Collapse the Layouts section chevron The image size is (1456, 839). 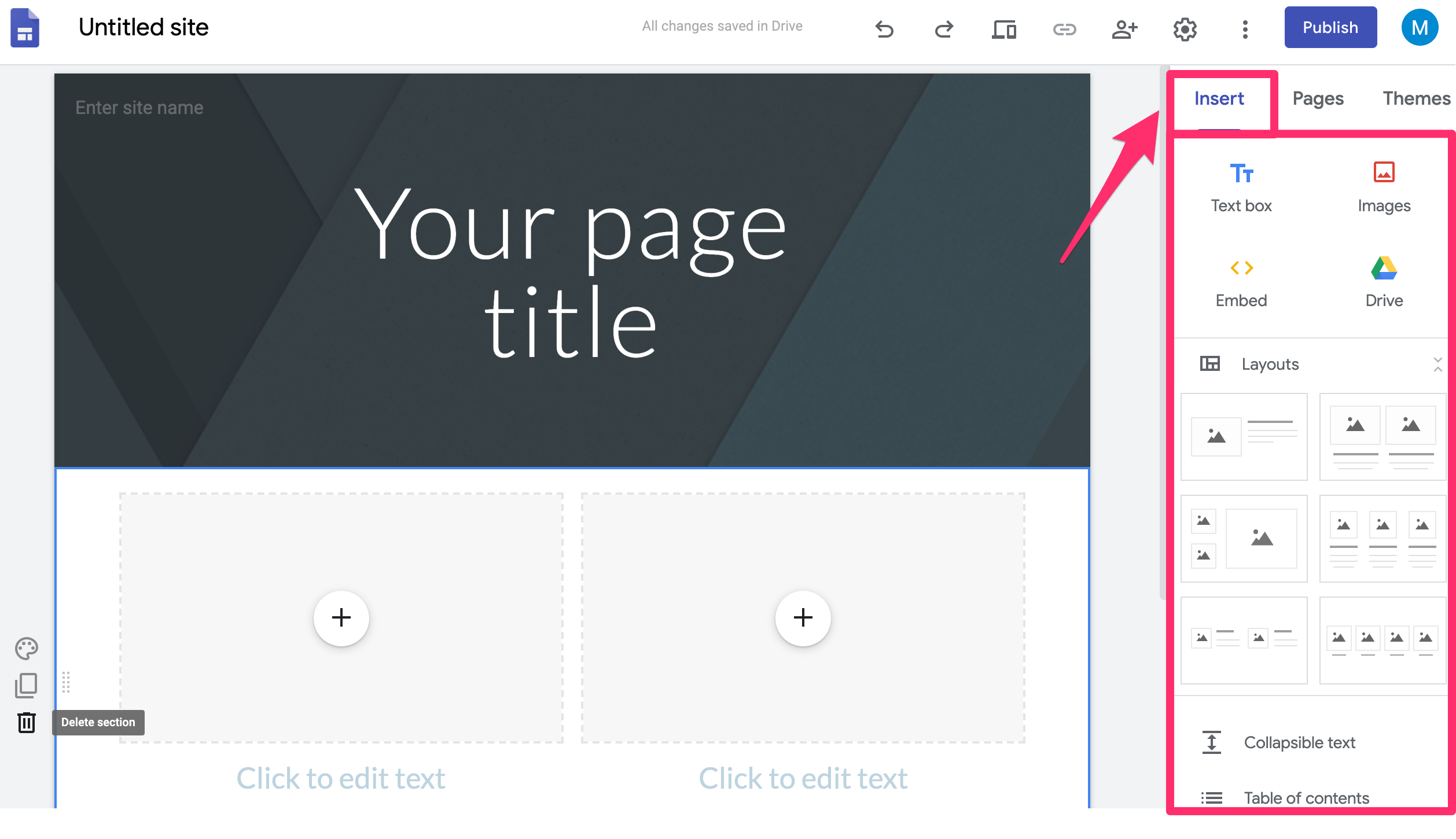(1437, 364)
